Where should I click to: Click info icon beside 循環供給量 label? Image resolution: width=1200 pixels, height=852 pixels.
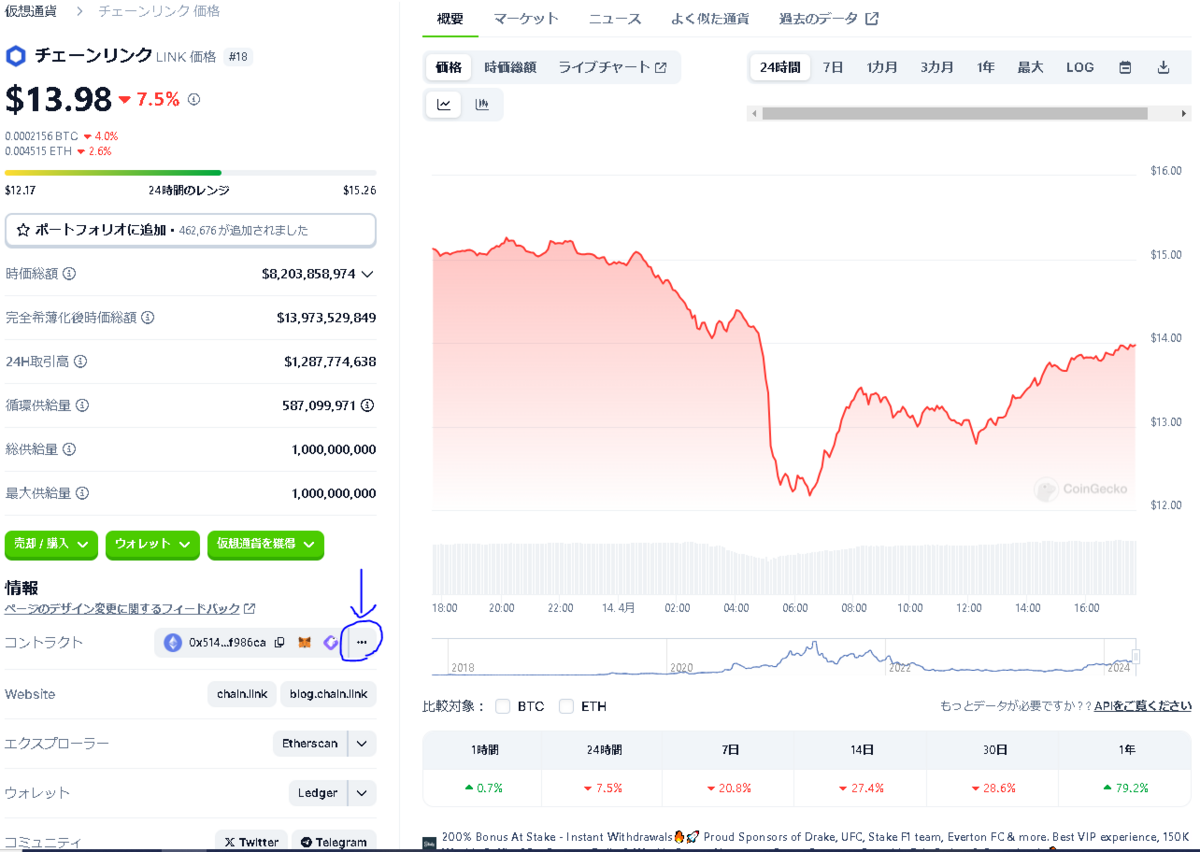(82, 406)
